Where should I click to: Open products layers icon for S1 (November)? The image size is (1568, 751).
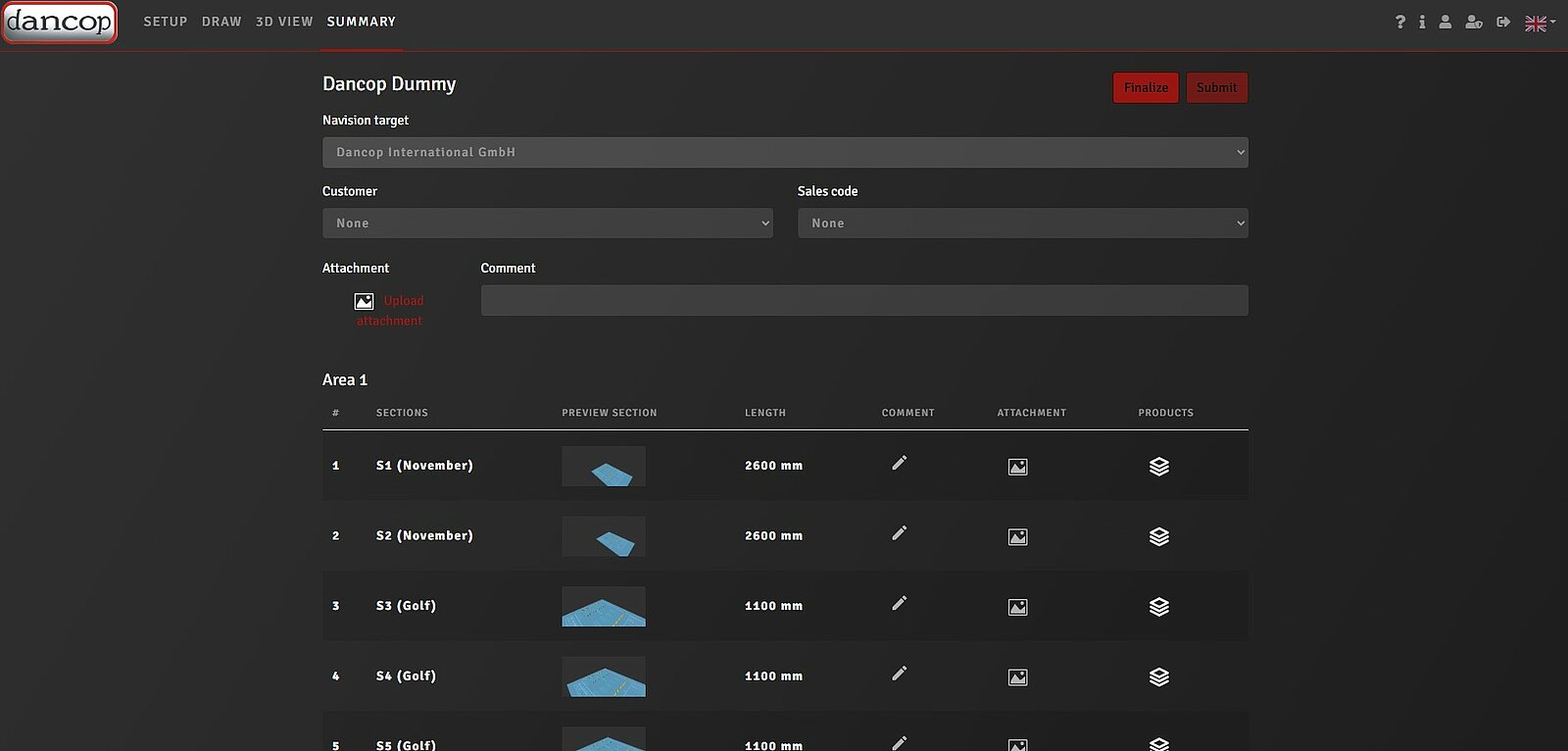[x=1158, y=467]
